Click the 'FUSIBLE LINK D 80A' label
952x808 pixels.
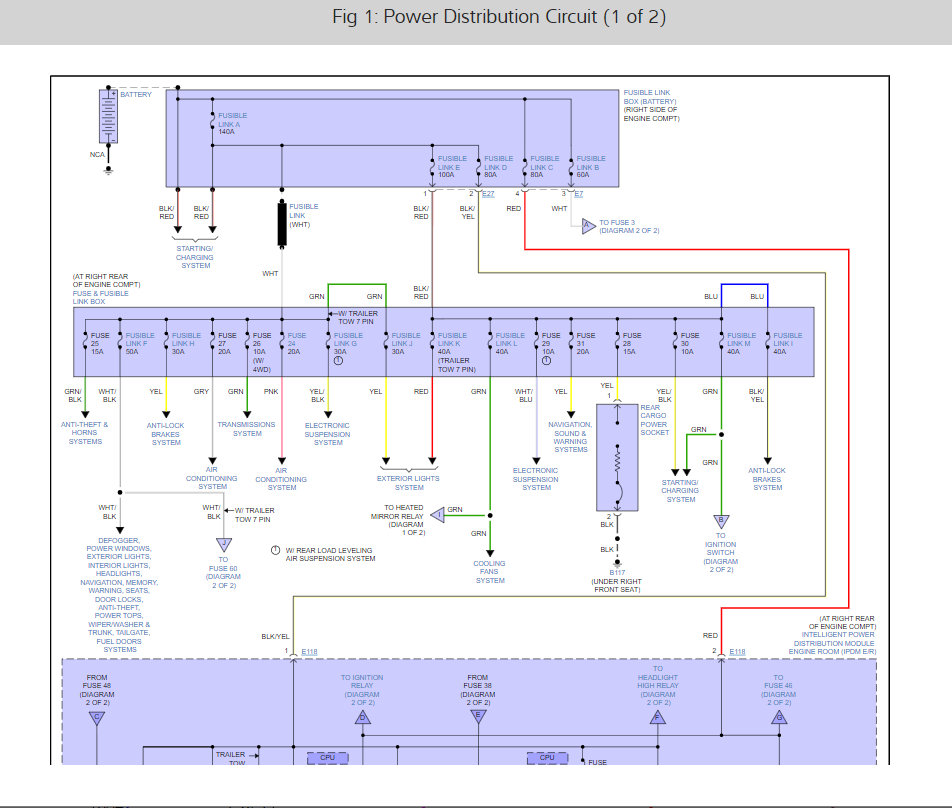pyautogui.click(x=498, y=166)
